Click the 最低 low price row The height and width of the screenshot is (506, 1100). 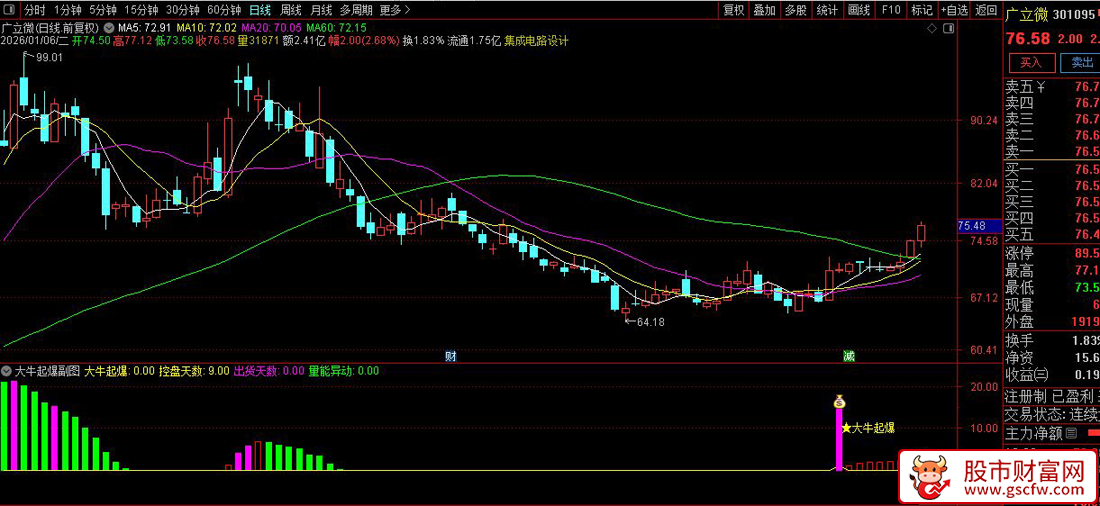pos(1052,288)
